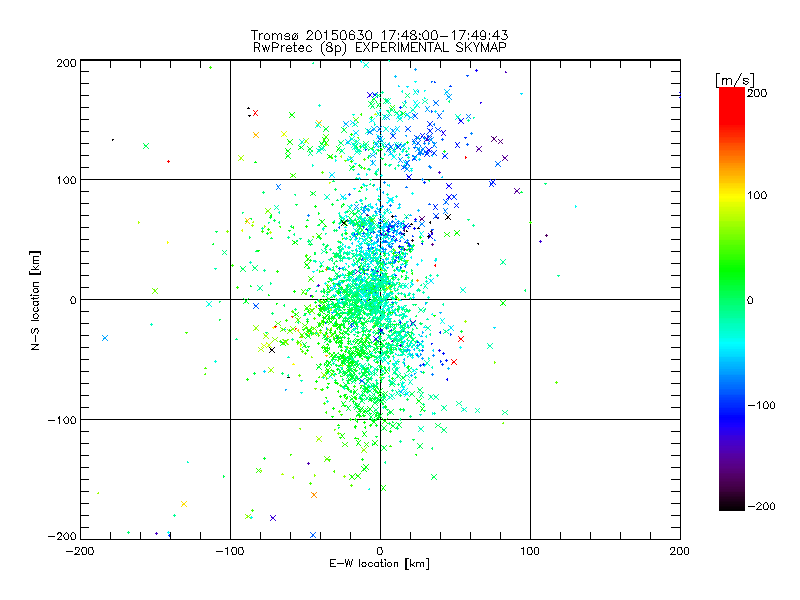Screen dimensions: 800x600
Task: Click the y-axis tick label '-100'
Action: (62, 420)
